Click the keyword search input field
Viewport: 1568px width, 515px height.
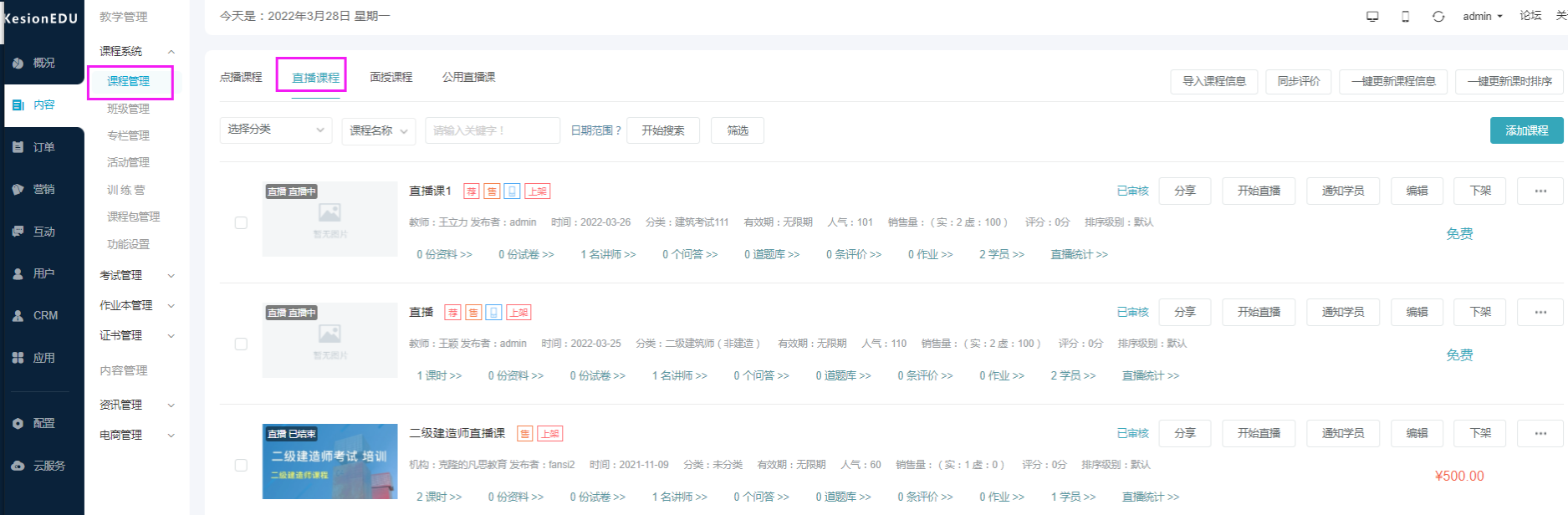point(492,131)
